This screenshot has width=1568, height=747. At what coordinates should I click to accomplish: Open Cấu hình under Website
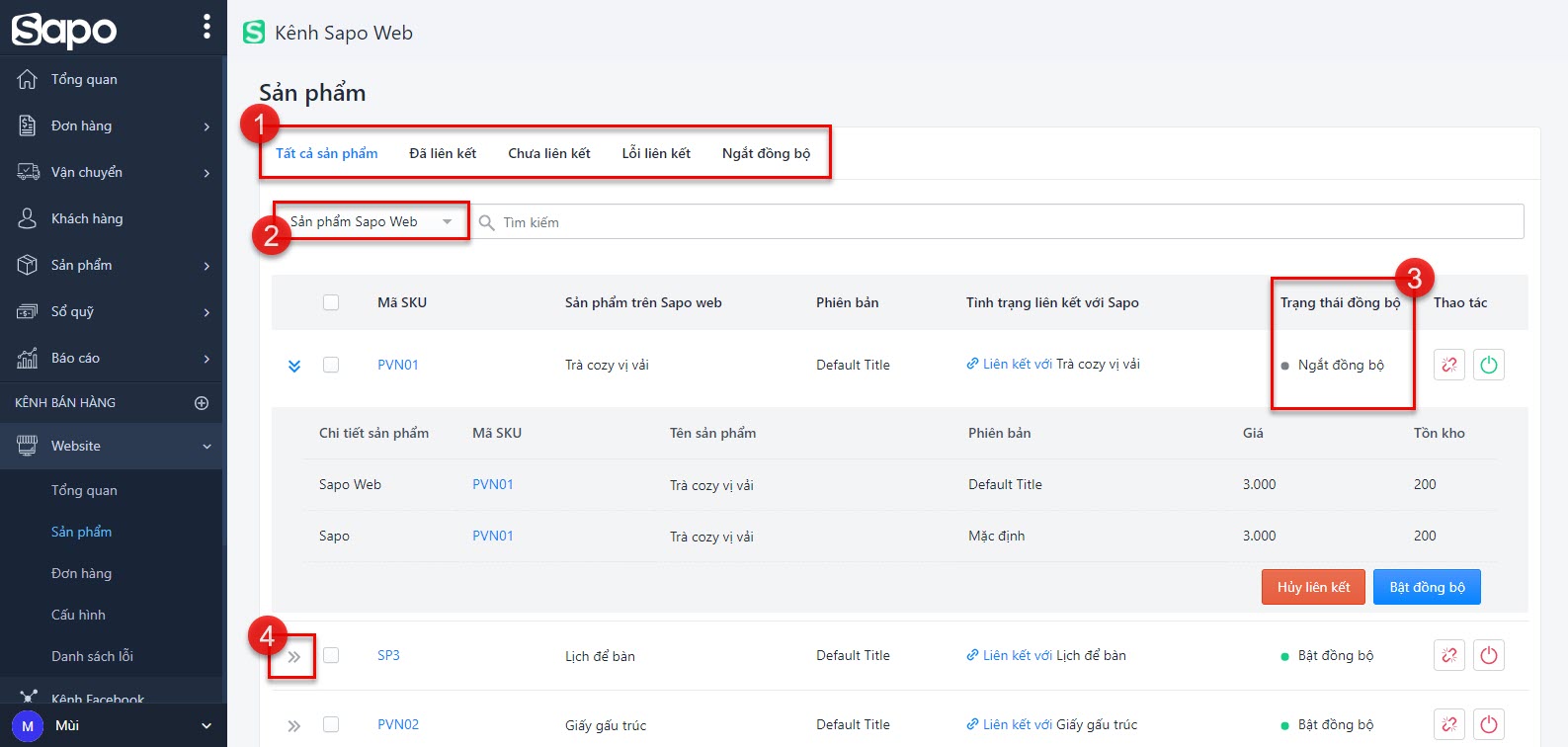[x=78, y=615]
